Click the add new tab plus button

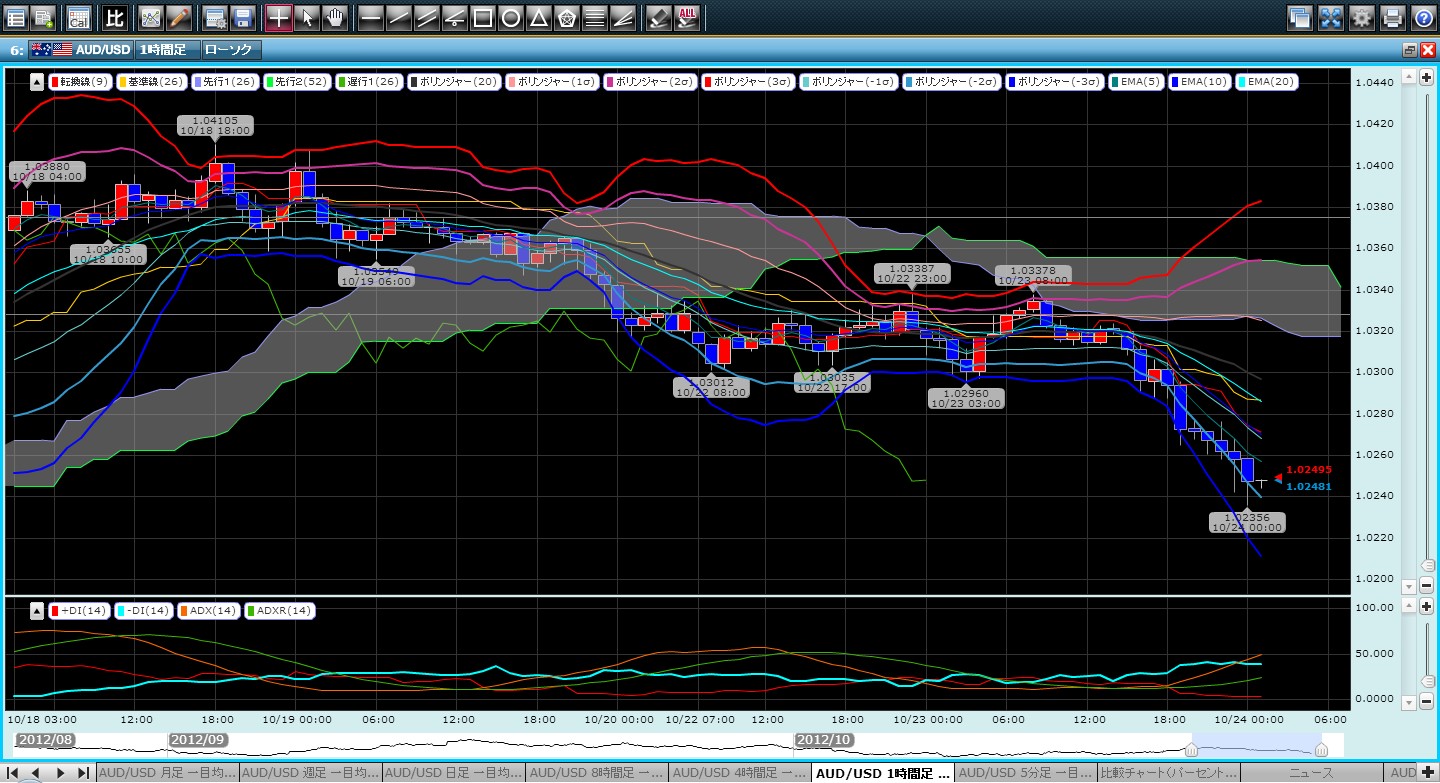click(1428, 773)
